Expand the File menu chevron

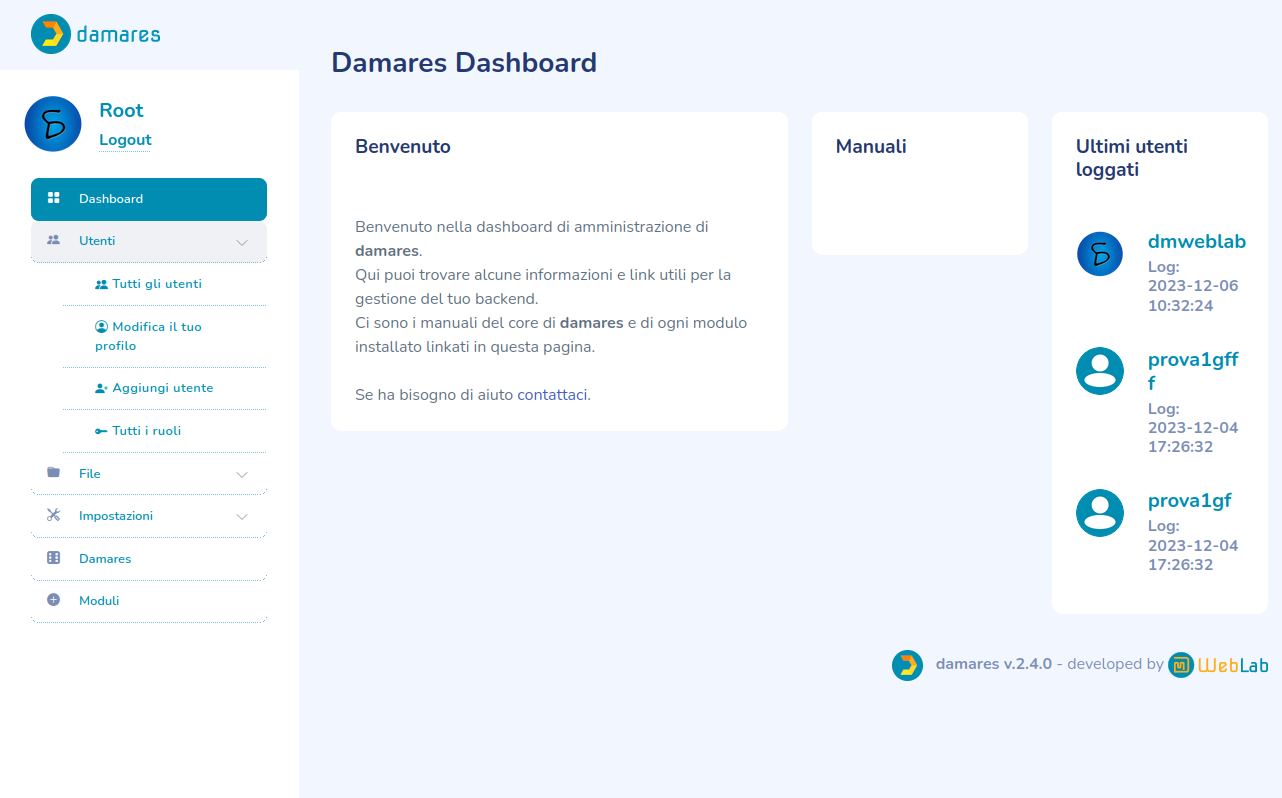[242, 474]
